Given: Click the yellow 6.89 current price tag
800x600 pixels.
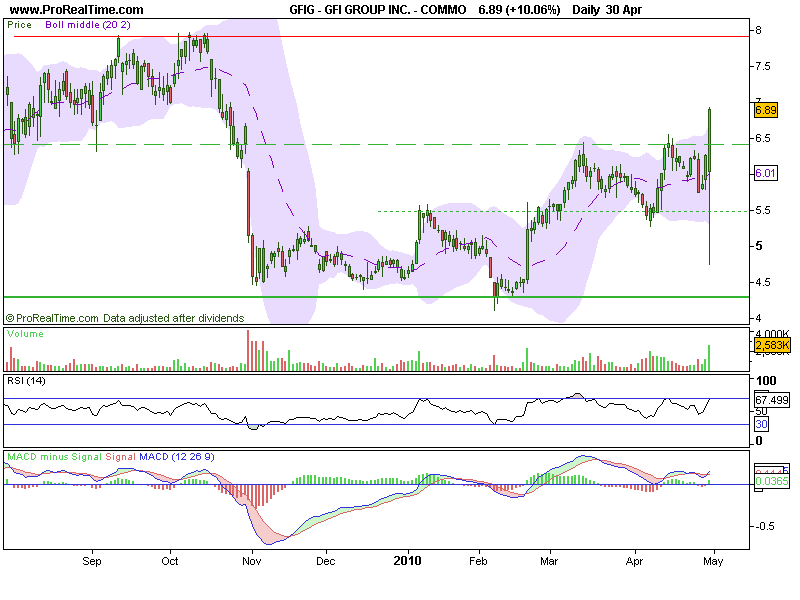Looking at the screenshot, I should (765, 110).
